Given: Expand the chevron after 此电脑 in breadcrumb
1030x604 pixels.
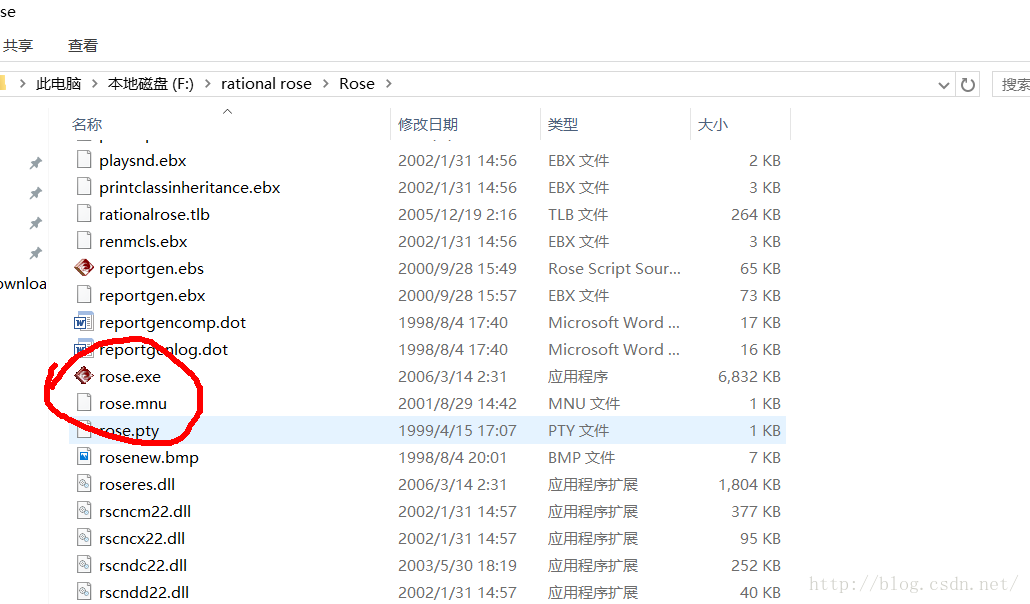Looking at the screenshot, I should click(x=95, y=83).
